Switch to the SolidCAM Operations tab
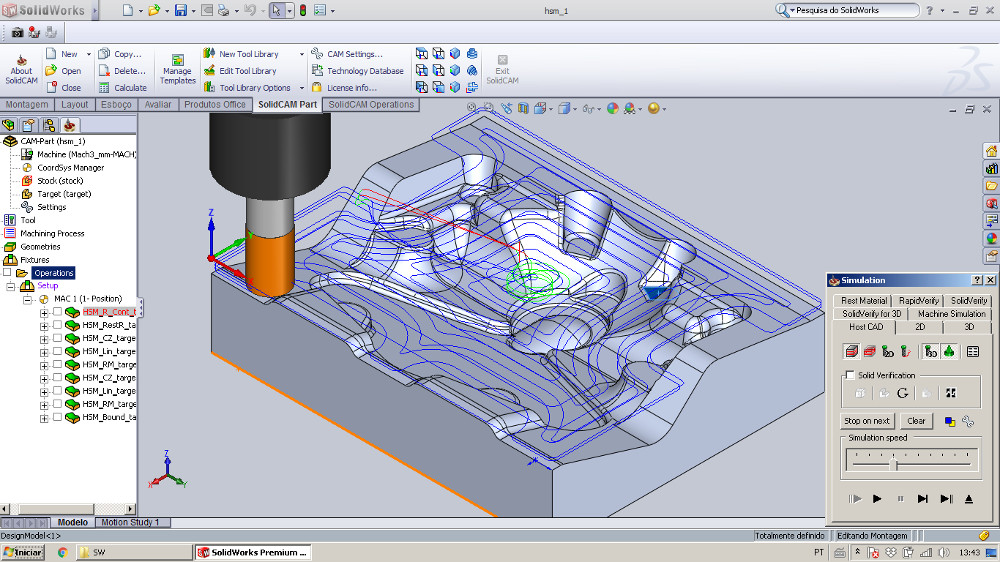The height and width of the screenshot is (562, 1000). [x=371, y=104]
